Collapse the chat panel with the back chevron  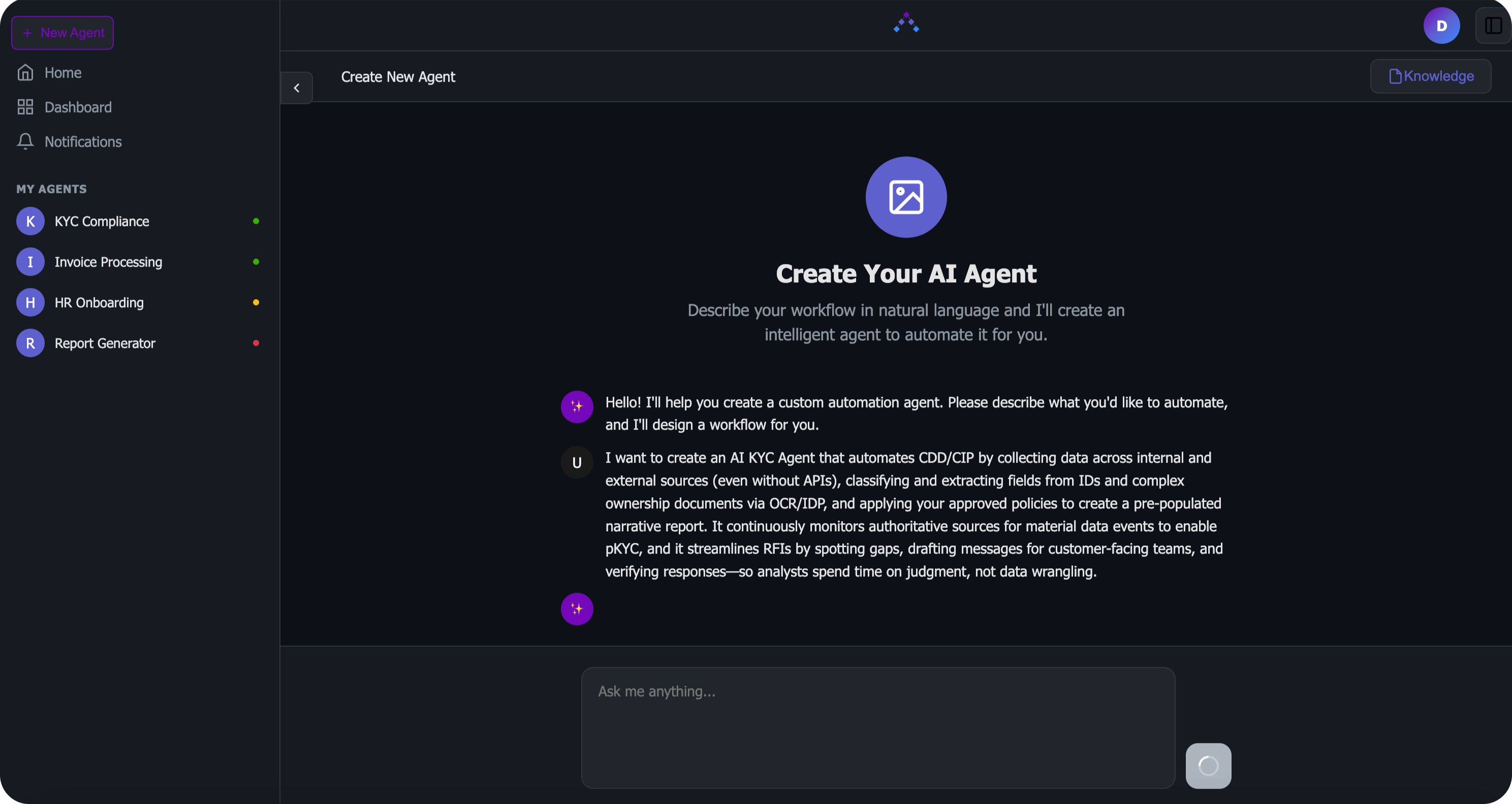[297, 87]
